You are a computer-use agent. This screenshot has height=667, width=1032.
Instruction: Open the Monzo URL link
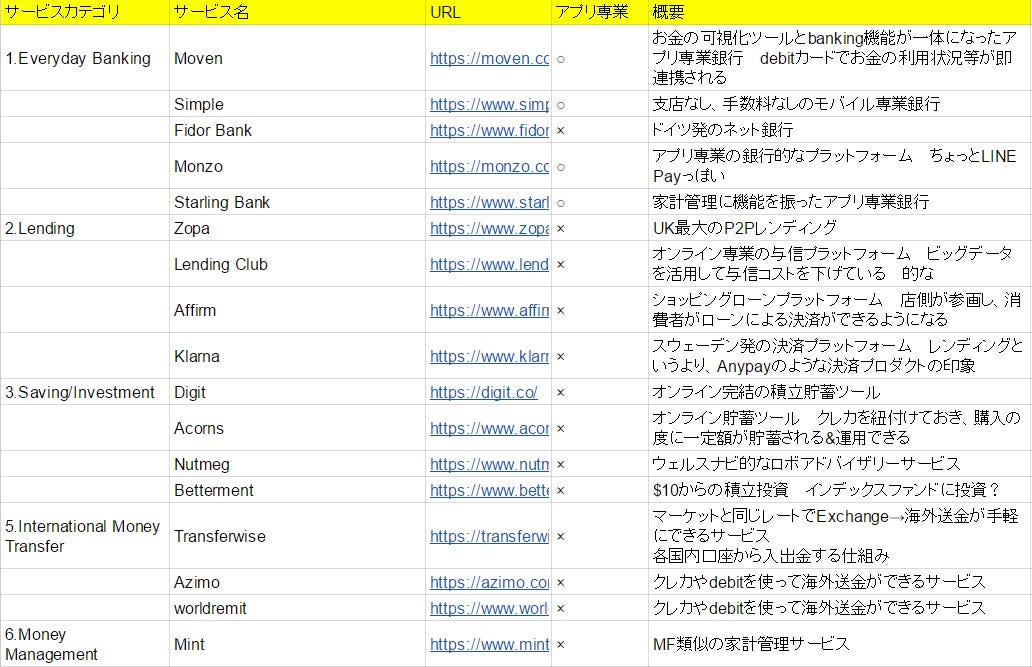click(489, 167)
